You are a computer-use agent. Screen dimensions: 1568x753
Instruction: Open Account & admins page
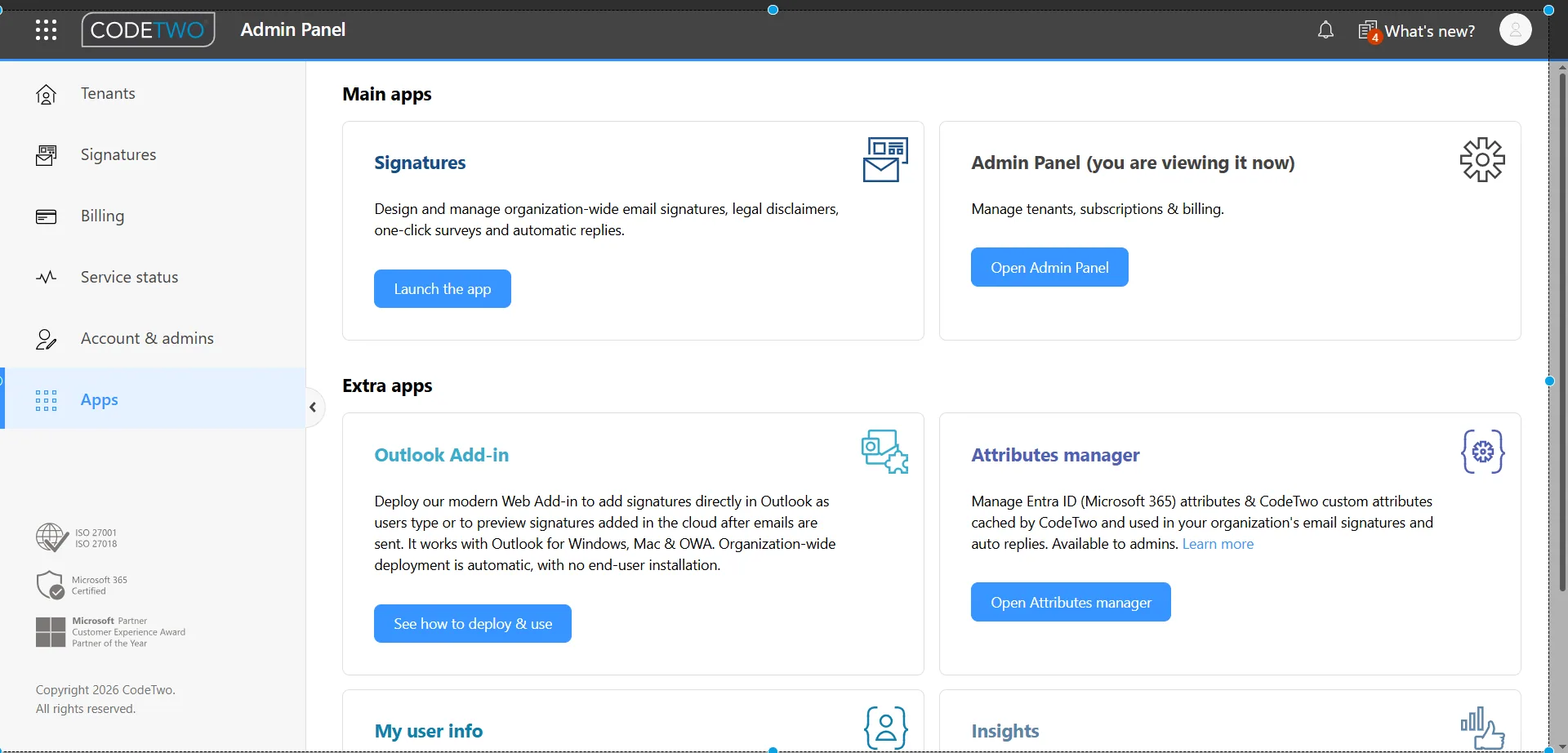(x=154, y=339)
